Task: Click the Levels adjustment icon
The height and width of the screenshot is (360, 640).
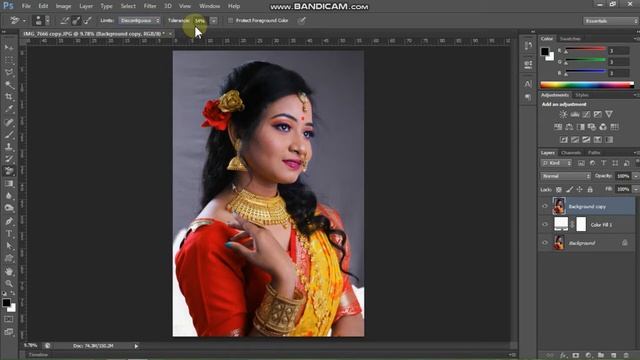Action: (575, 114)
